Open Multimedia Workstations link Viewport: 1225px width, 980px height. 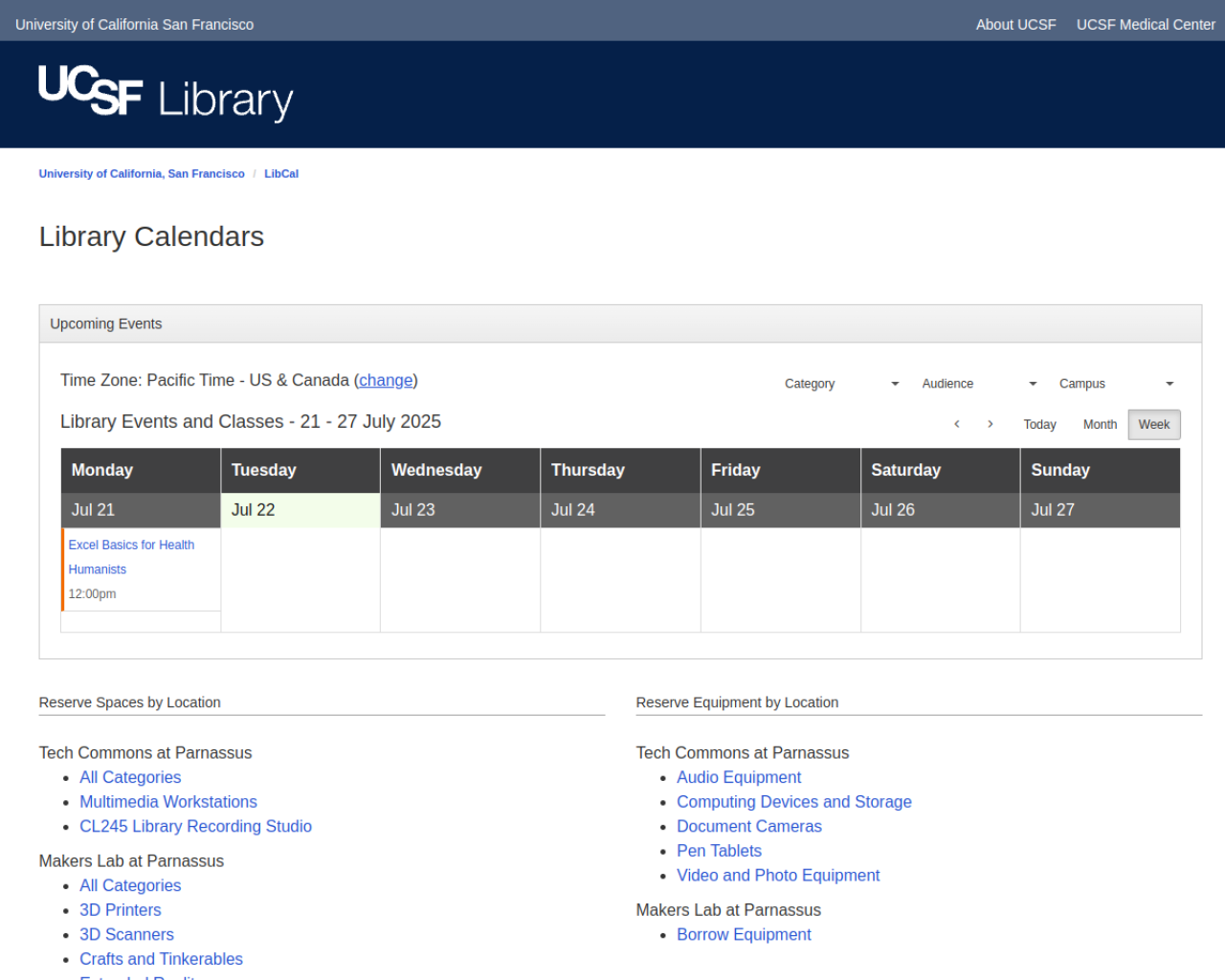pyautogui.click(x=168, y=802)
